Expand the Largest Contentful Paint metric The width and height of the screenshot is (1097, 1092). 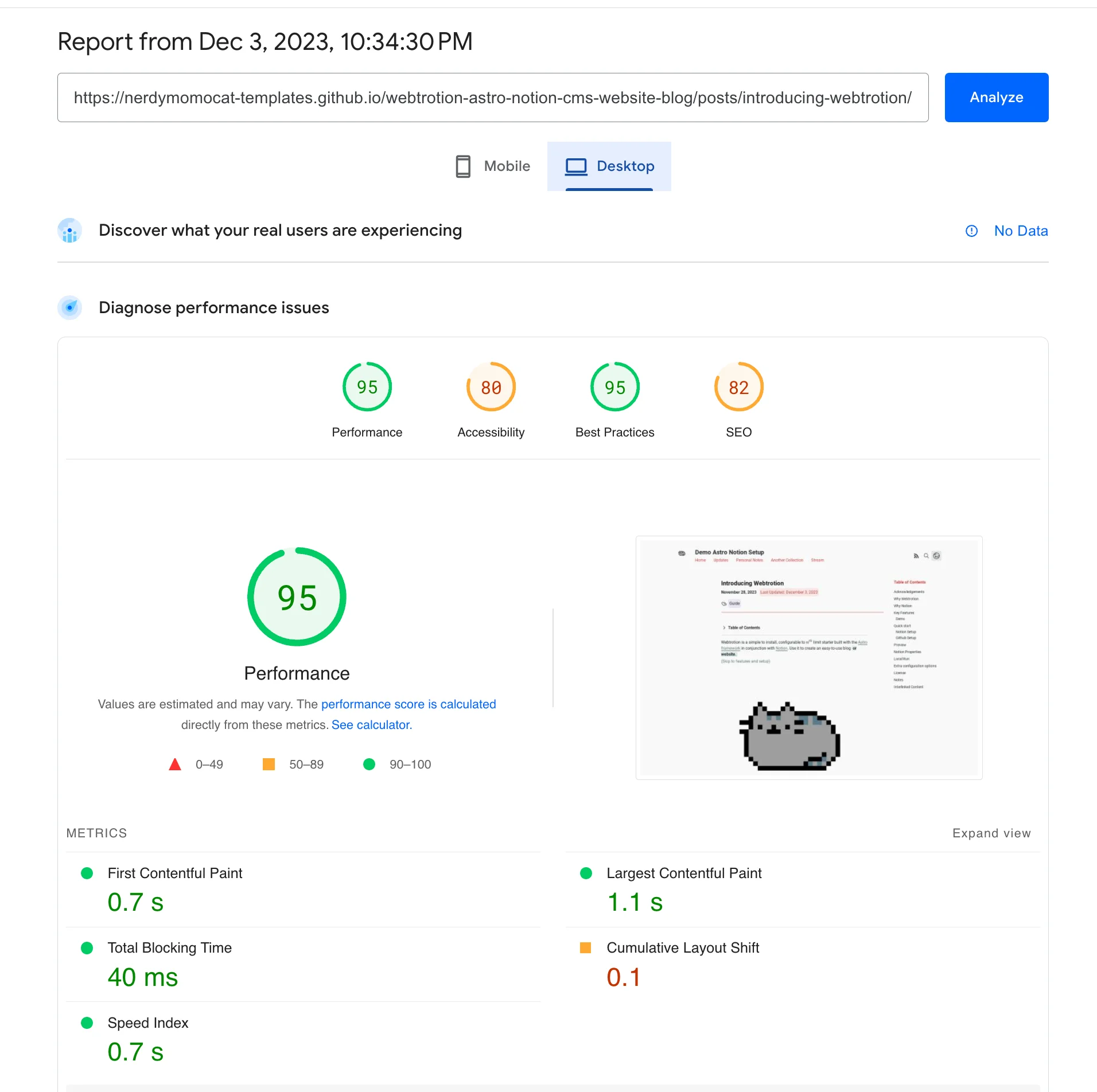684,873
